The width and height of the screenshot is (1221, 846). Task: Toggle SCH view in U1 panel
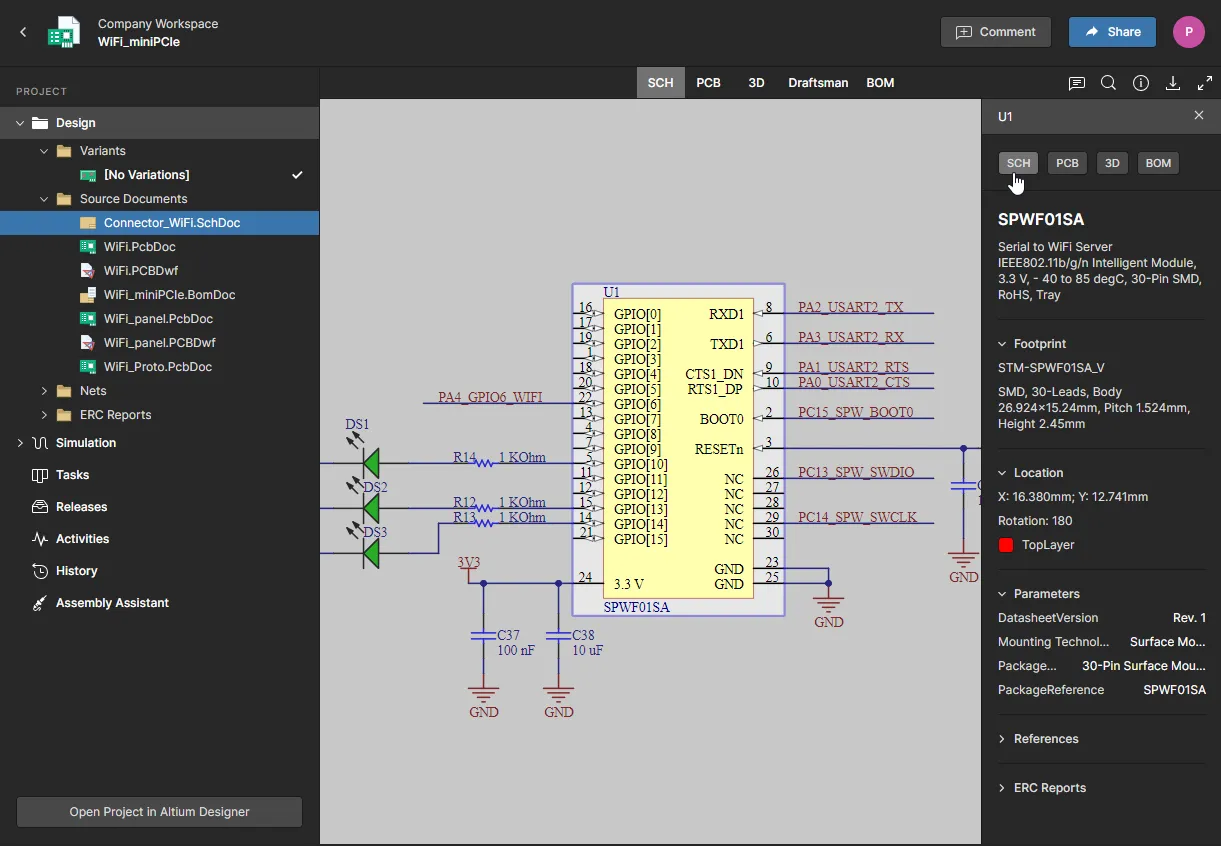coord(1018,163)
